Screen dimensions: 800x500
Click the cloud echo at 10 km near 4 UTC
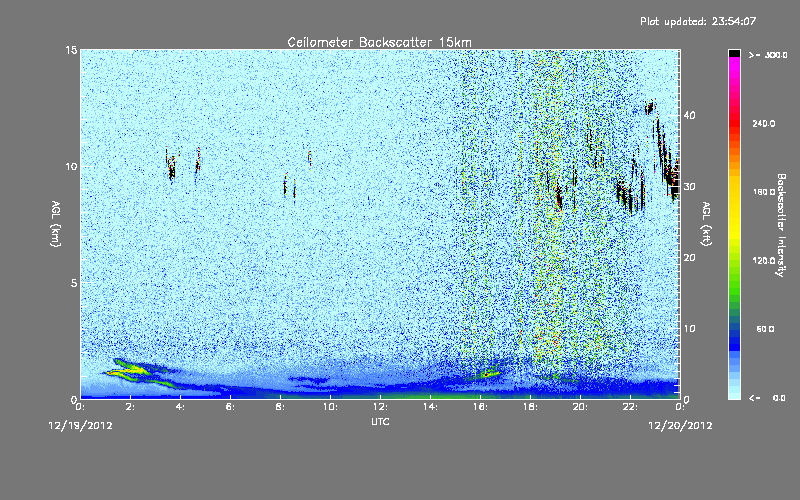tap(171, 166)
